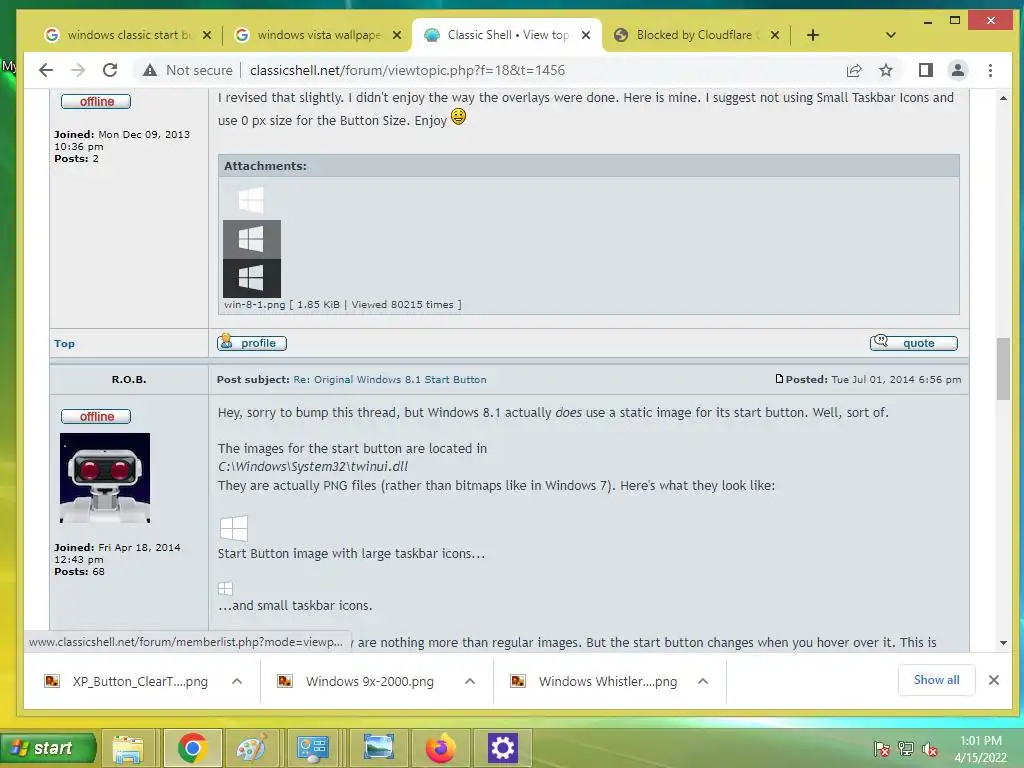Viewport: 1024px width, 768px height.
Task: Switch to 'windows vista wallpaper' tab
Action: tap(318, 35)
